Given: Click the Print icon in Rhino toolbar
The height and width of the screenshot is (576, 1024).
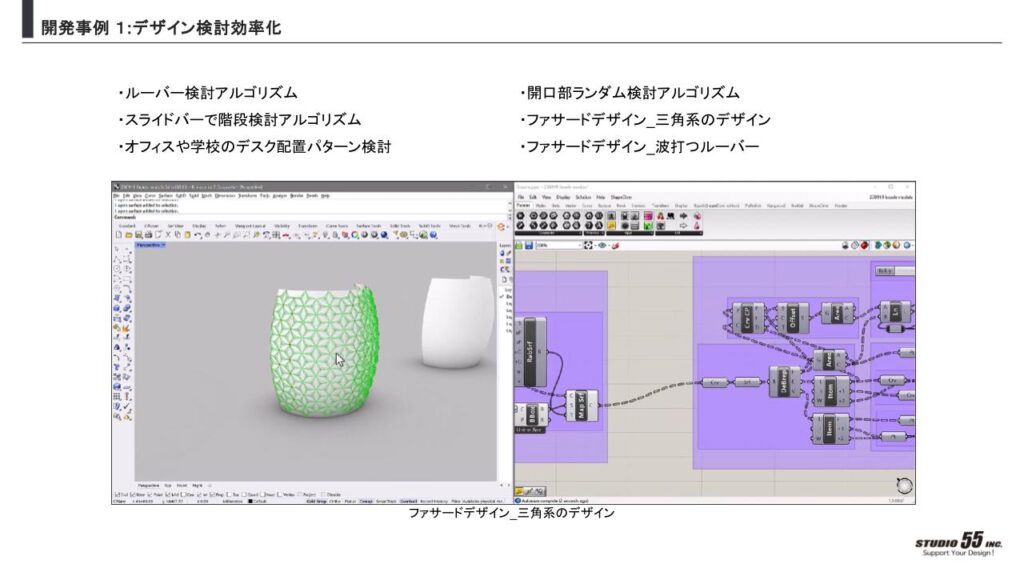Looking at the screenshot, I should (148, 235).
